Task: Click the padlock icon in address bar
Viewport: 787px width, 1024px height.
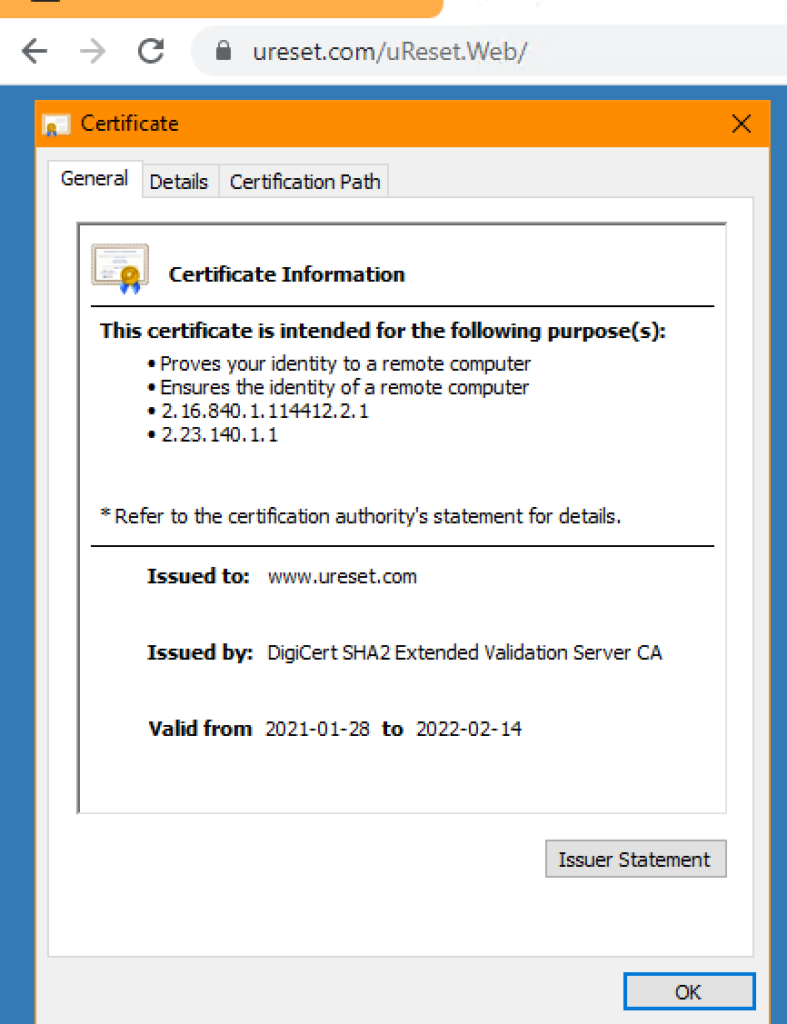Action: 223,50
